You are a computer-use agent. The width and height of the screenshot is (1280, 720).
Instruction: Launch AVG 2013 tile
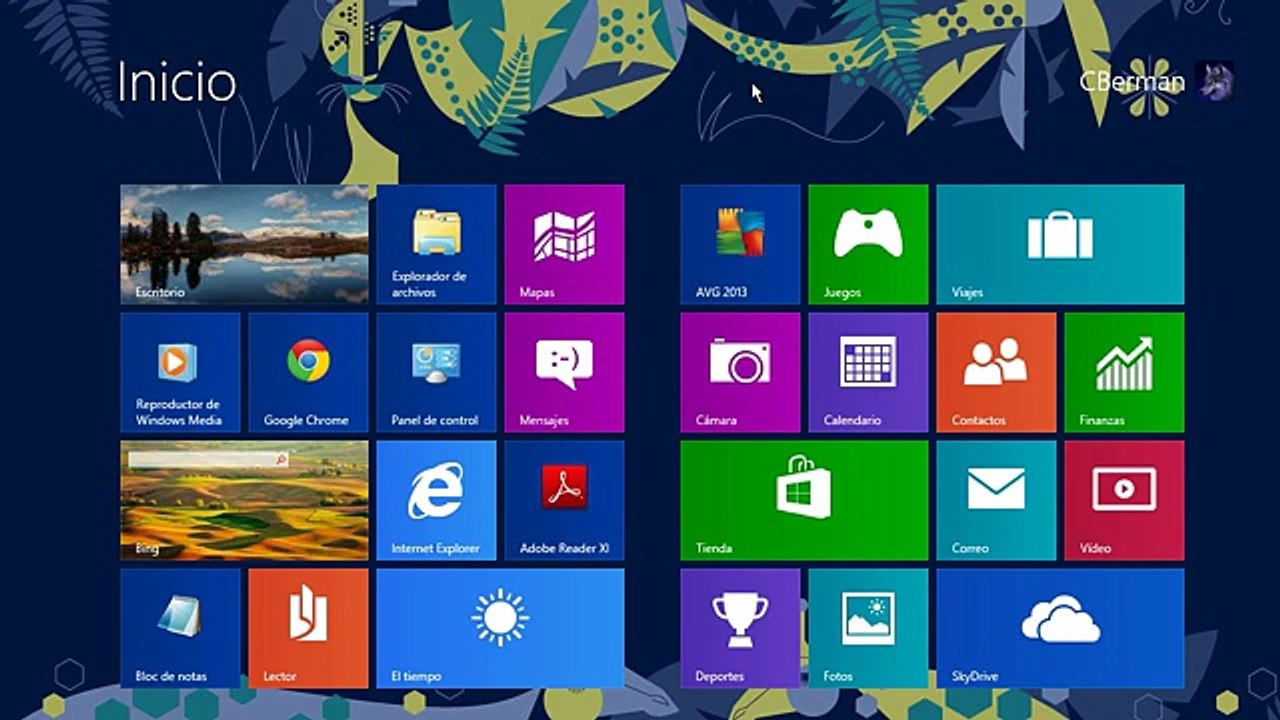pos(740,244)
